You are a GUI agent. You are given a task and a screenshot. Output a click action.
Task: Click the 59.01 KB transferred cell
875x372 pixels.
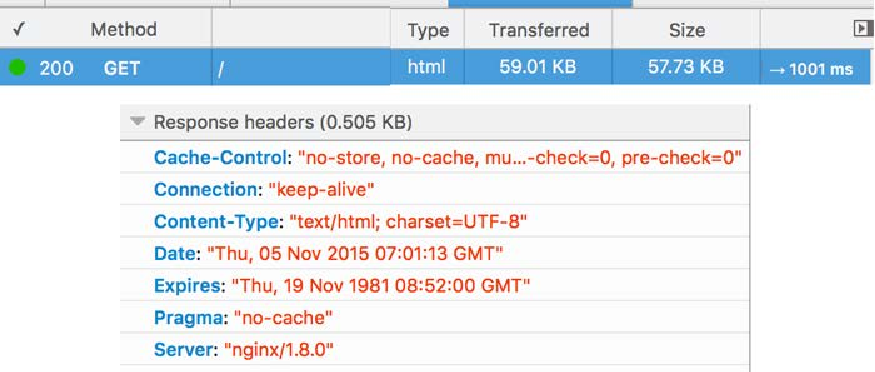click(538, 67)
